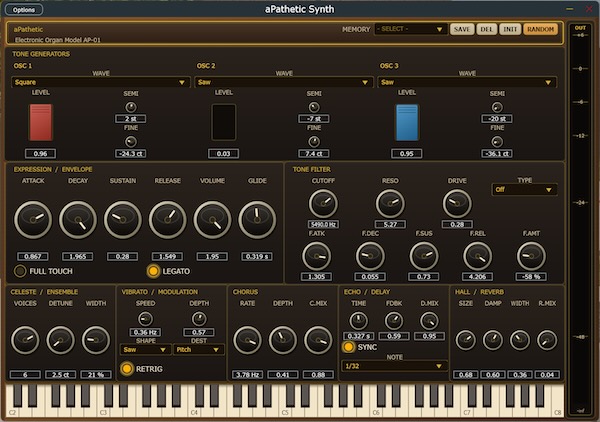Open OSC 1 wave dropdown showing Square
Image resolution: width=600 pixels, height=422 pixels.
pos(101,82)
